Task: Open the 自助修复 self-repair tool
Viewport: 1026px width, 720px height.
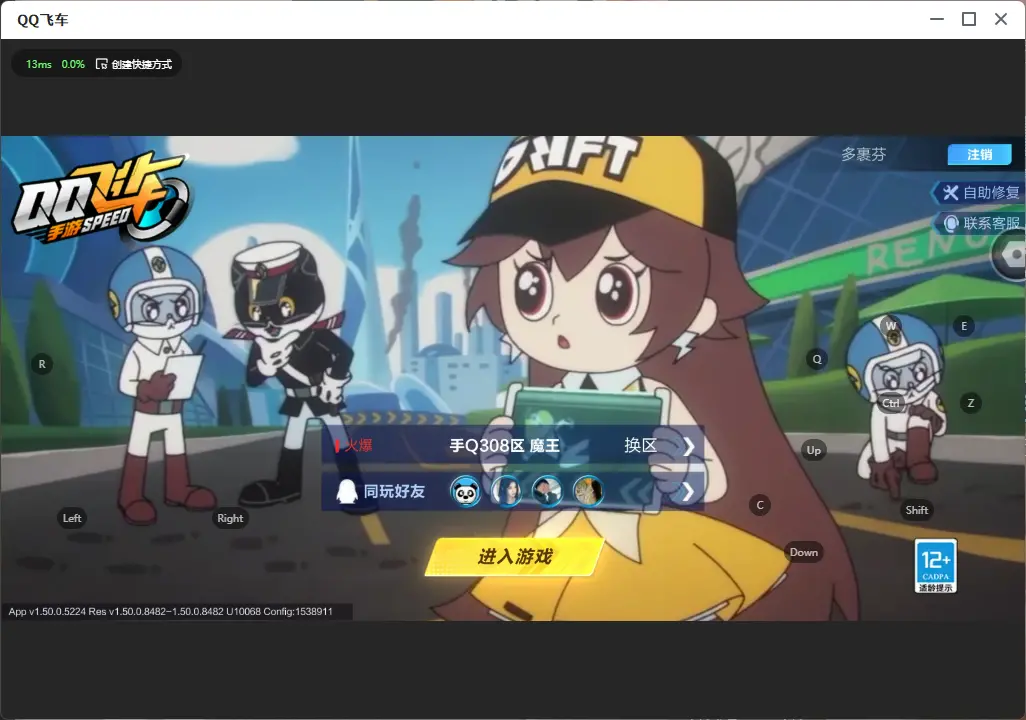Action: pos(978,192)
